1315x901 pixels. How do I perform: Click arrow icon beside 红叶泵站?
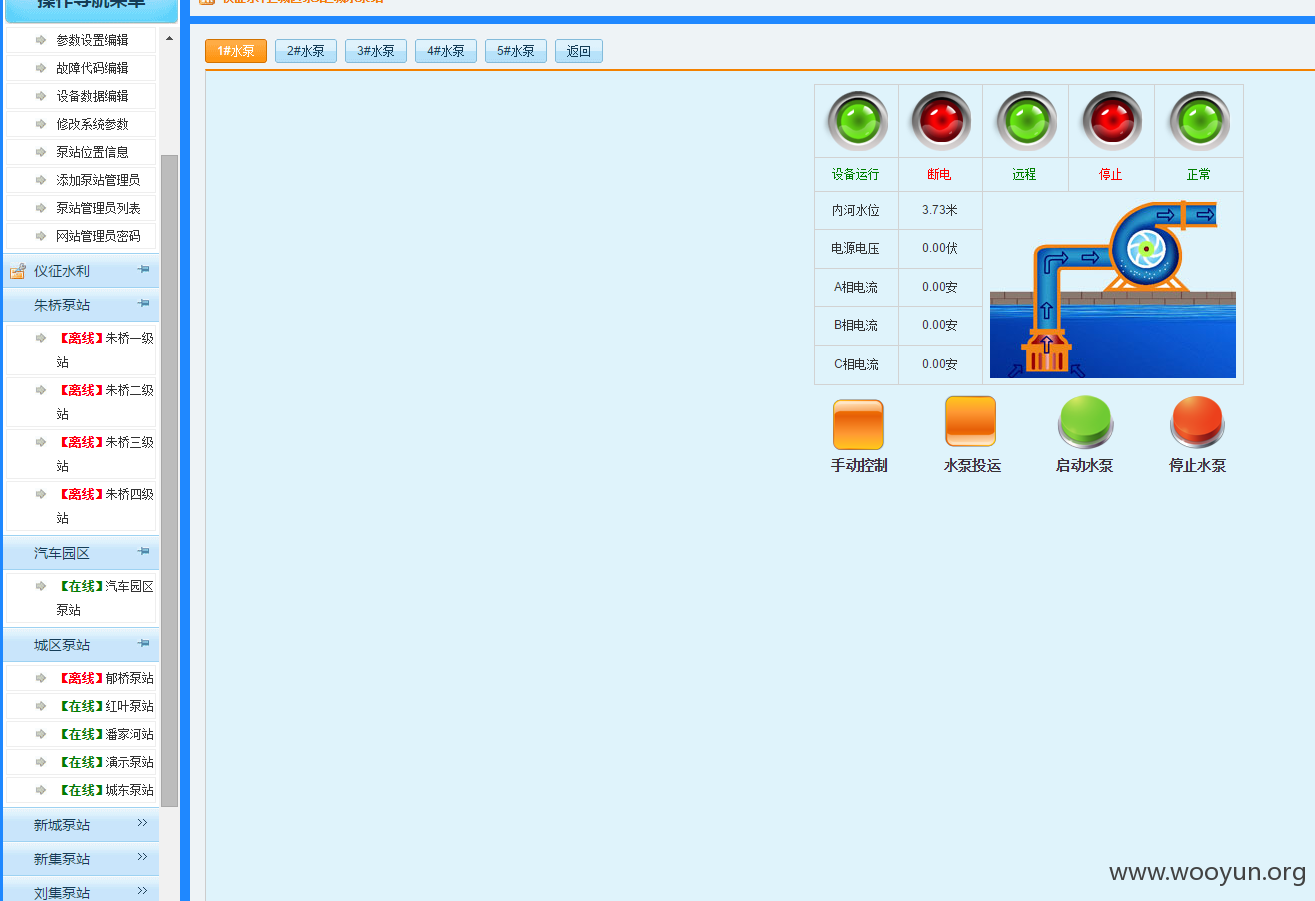41,706
